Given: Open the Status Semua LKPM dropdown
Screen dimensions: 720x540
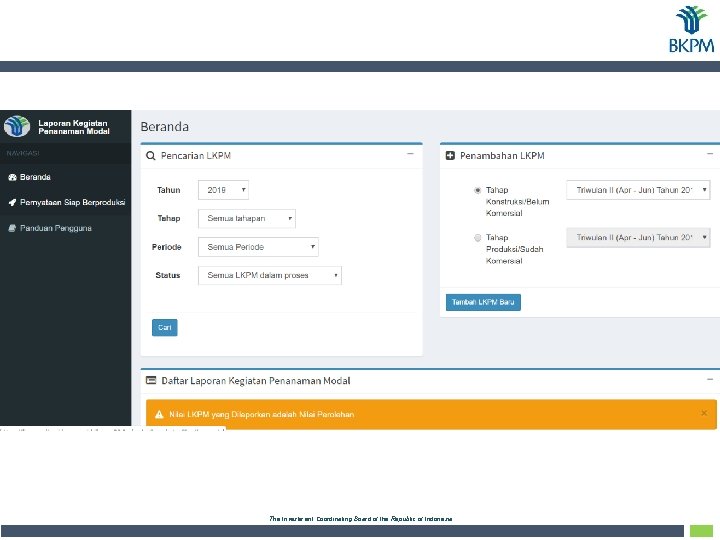Looking at the screenshot, I should (270, 276).
